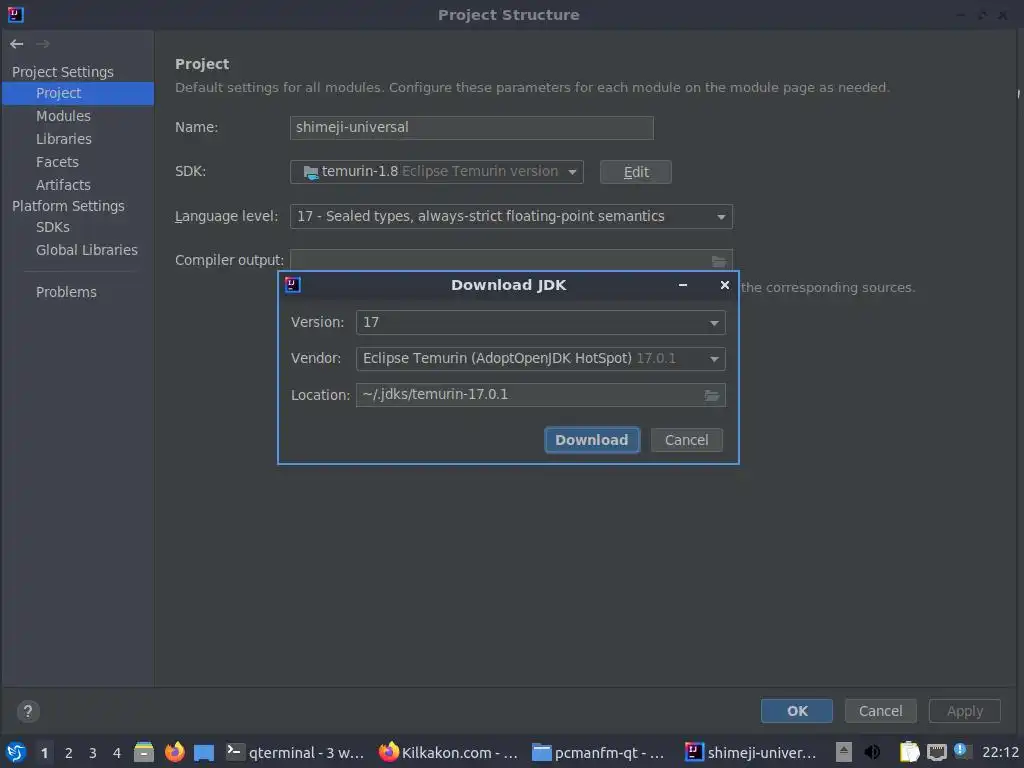Close the Download JDK dialog
This screenshot has height=768, width=1024.
pyautogui.click(x=724, y=285)
